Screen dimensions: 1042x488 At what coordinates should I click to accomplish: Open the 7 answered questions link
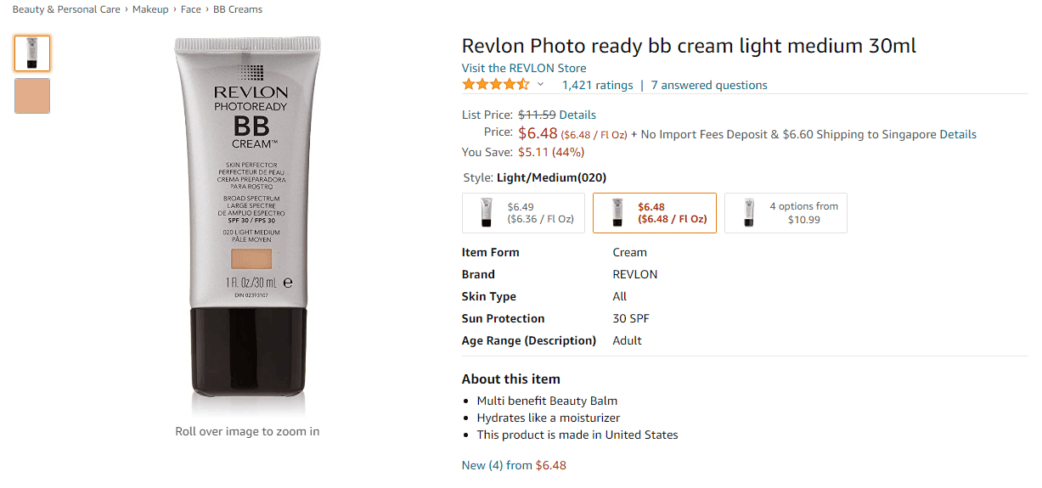point(709,85)
